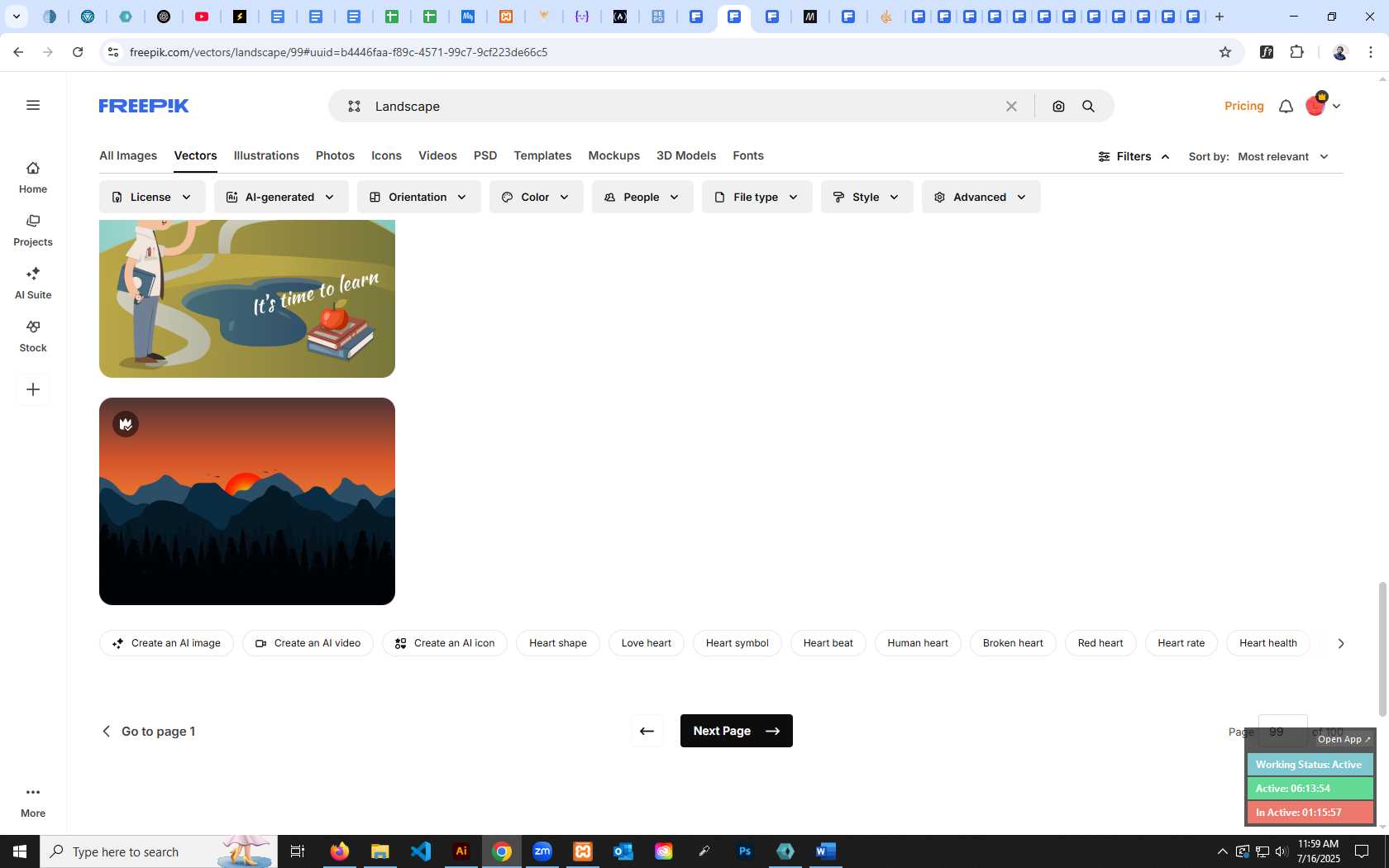Open a new browser tab
The image size is (1389, 868).
tap(1220, 17)
